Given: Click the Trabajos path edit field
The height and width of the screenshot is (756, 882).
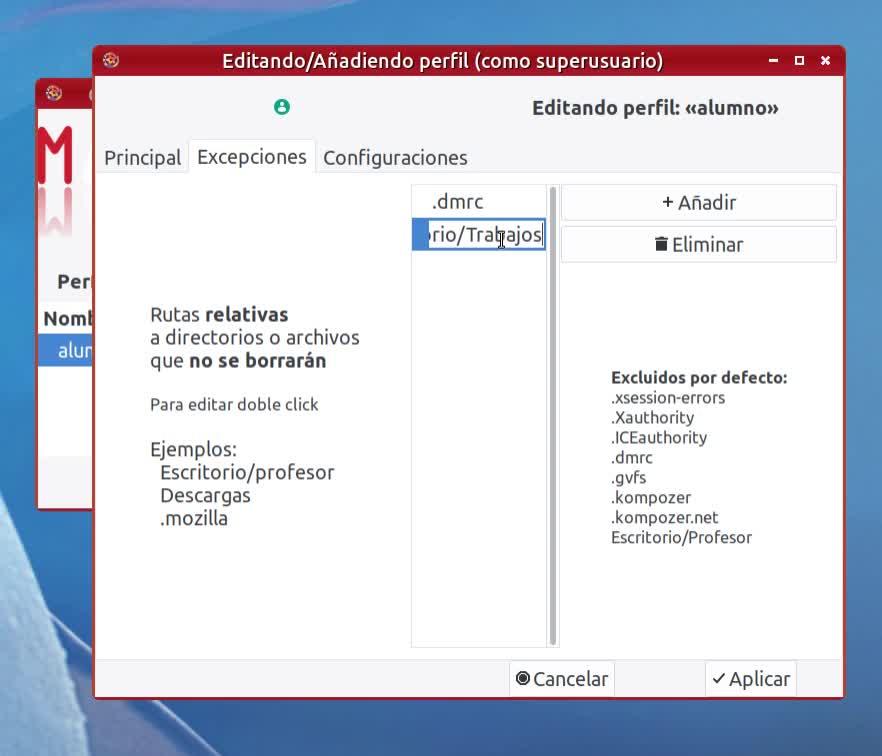Looking at the screenshot, I should point(487,235).
